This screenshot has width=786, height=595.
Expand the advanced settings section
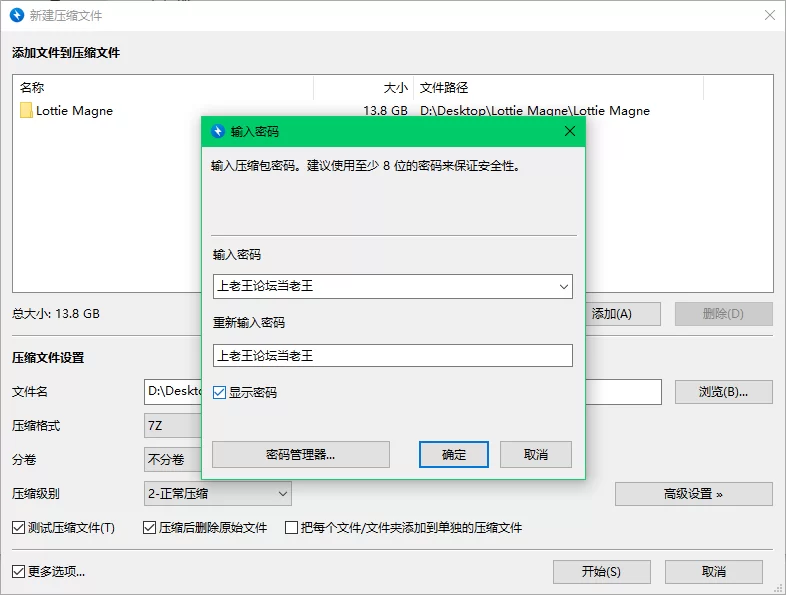[693, 494]
